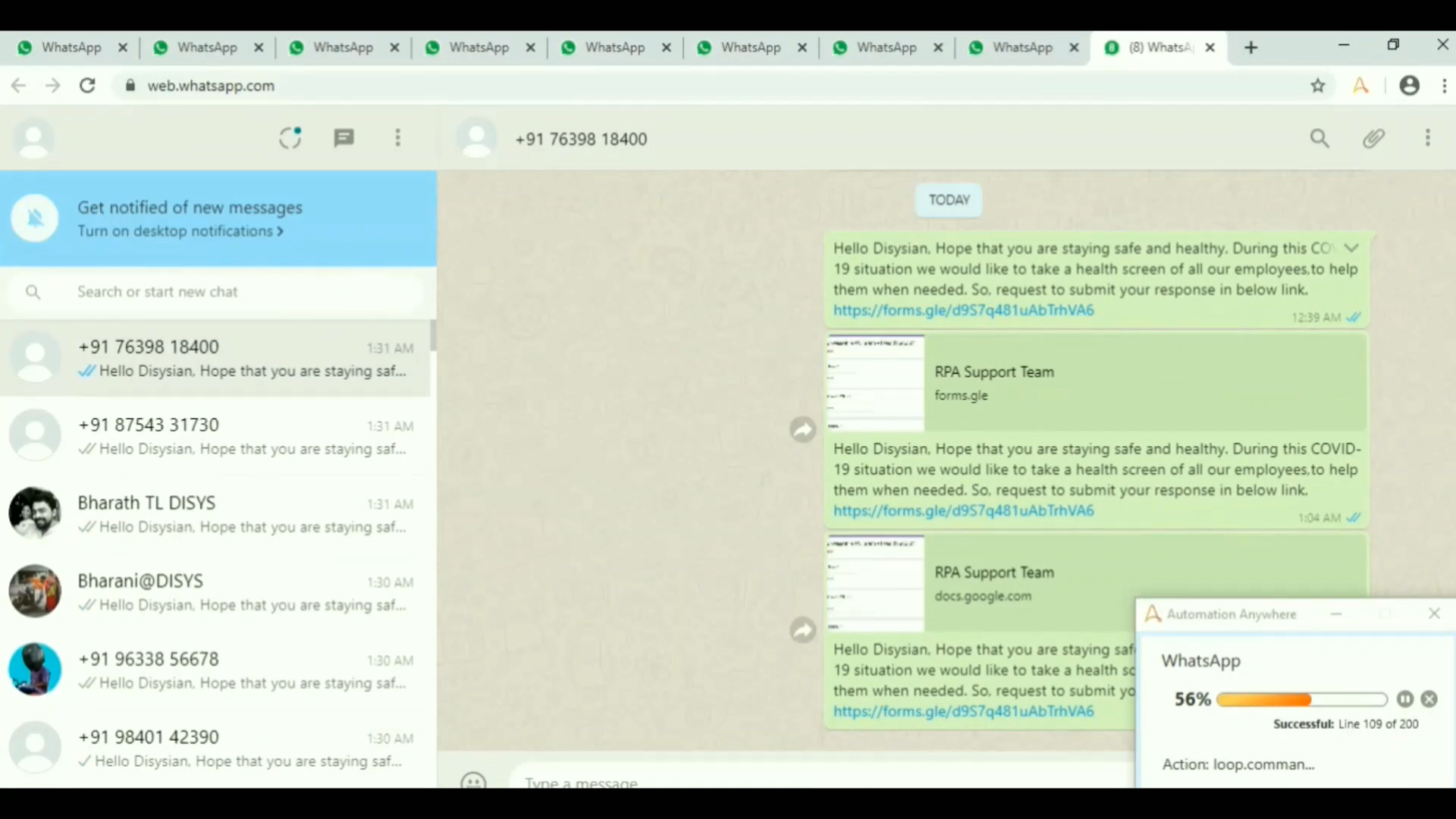1456x819 pixels.
Task: Switch to the first WhatsApp browser tab
Action: [x=71, y=47]
